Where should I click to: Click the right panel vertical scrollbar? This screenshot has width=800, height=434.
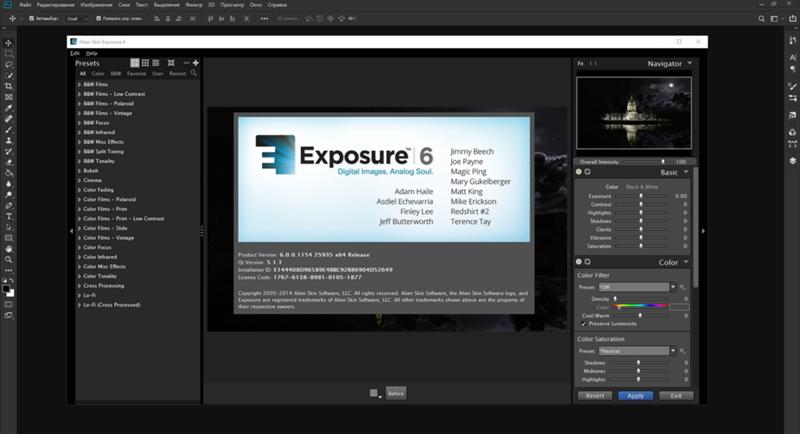click(x=695, y=227)
